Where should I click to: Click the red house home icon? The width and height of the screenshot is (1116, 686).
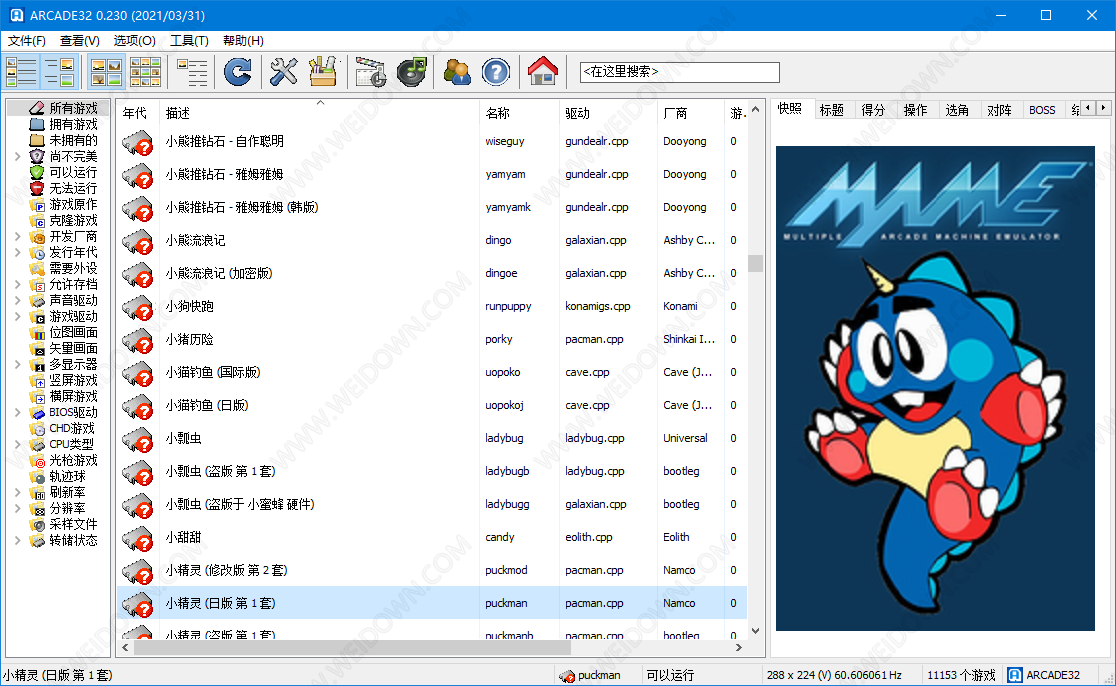pyautogui.click(x=542, y=72)
